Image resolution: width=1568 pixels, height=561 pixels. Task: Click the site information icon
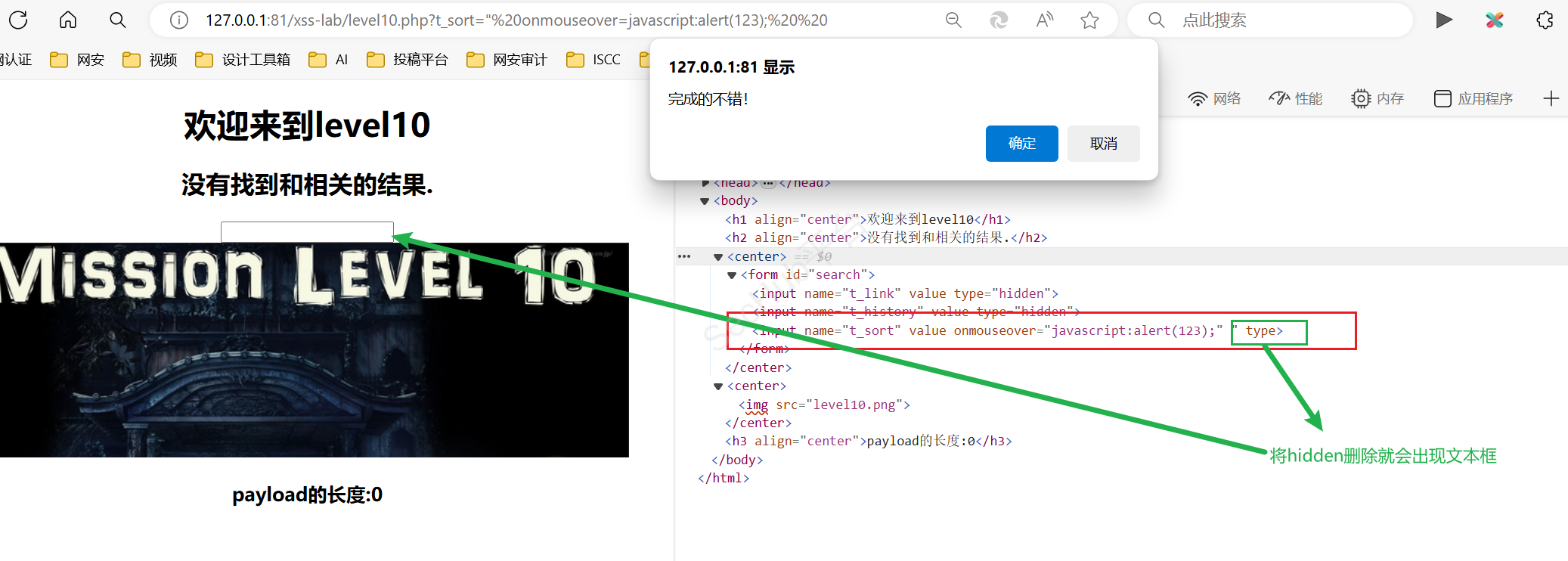point(179,20)
